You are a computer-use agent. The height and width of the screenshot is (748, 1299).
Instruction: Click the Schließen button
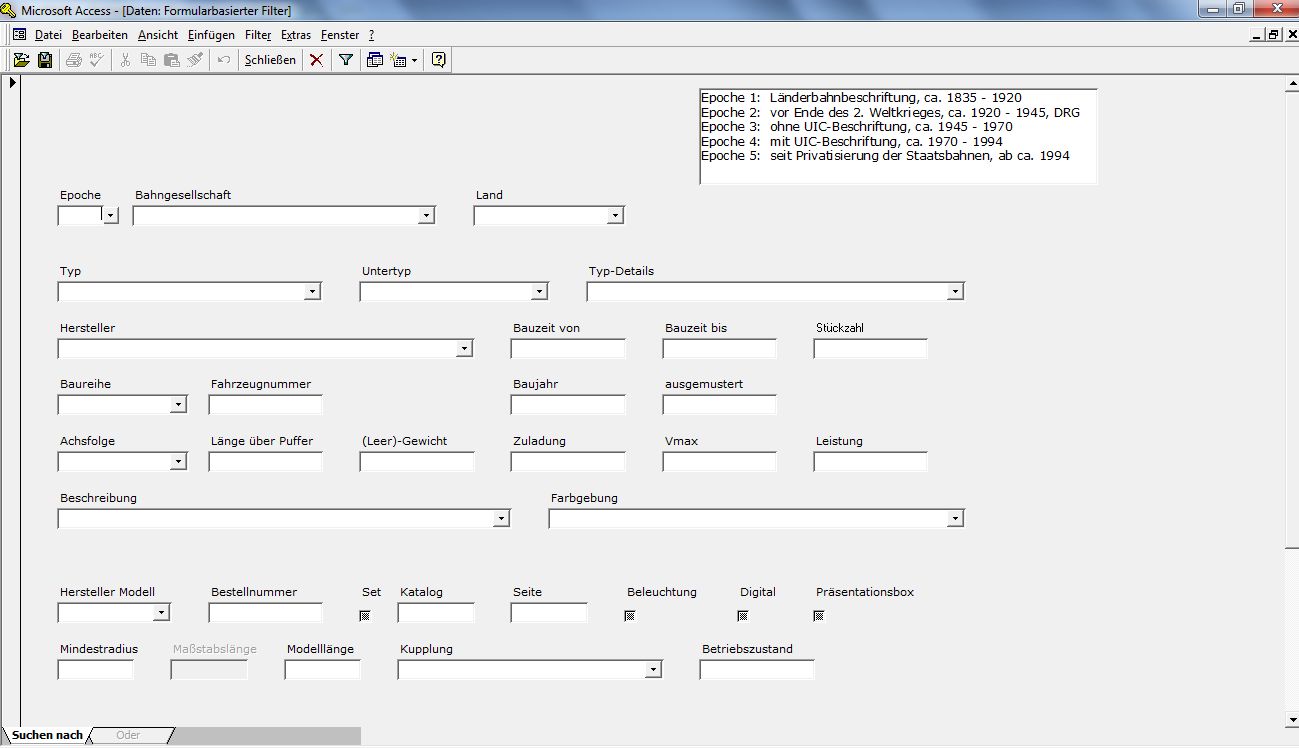pyautogui.click(x=270, y=60)
